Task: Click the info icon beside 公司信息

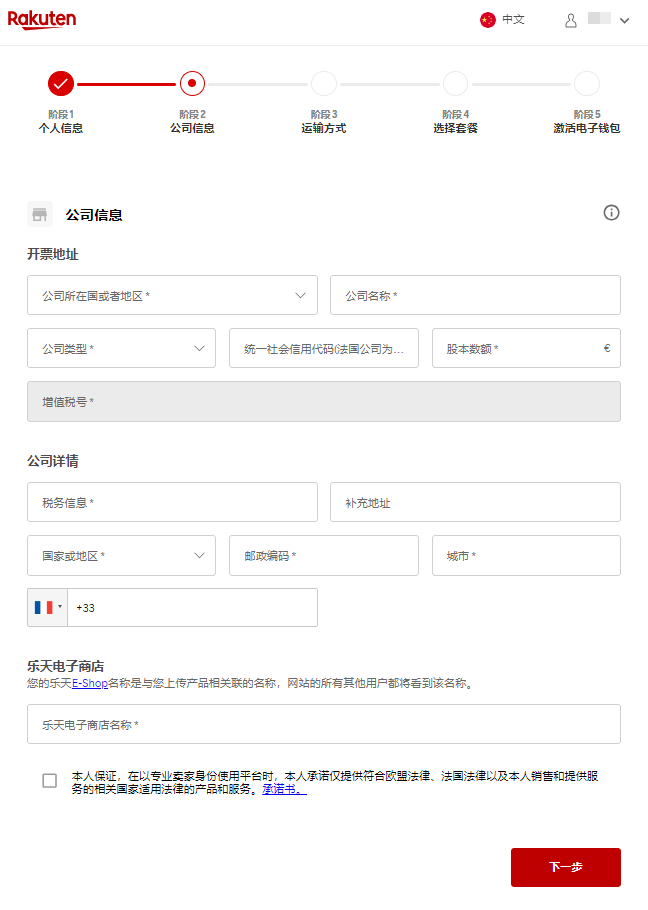Action: tap(611, 213)
